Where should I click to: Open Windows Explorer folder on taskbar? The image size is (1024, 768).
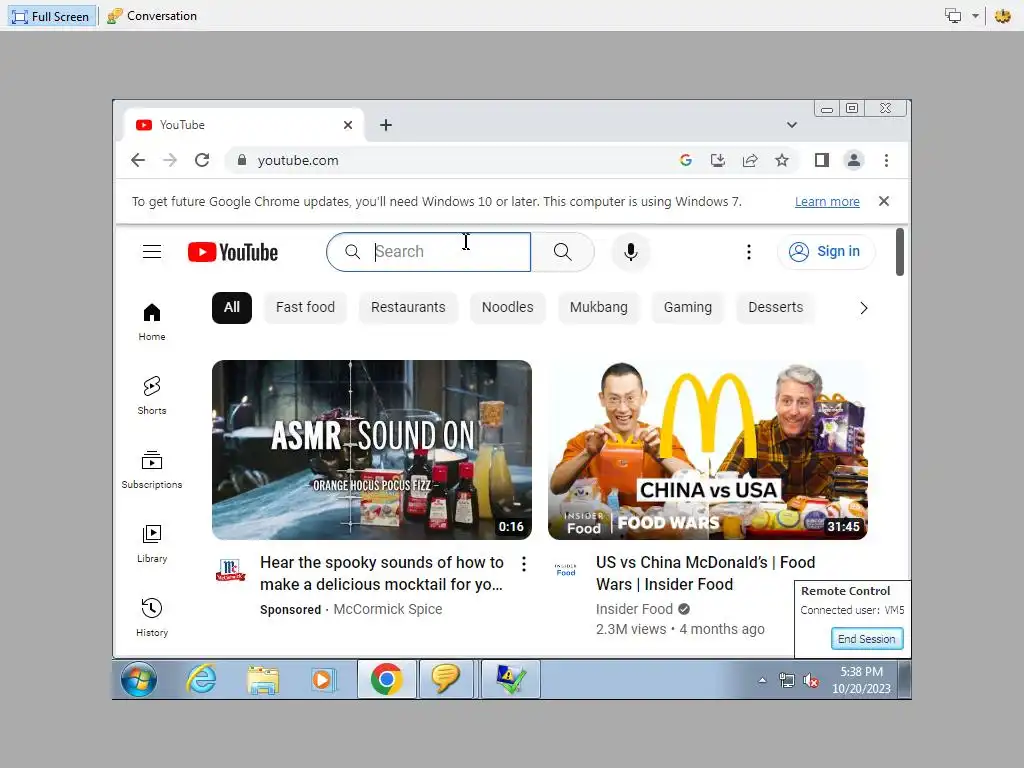(263, 680)
